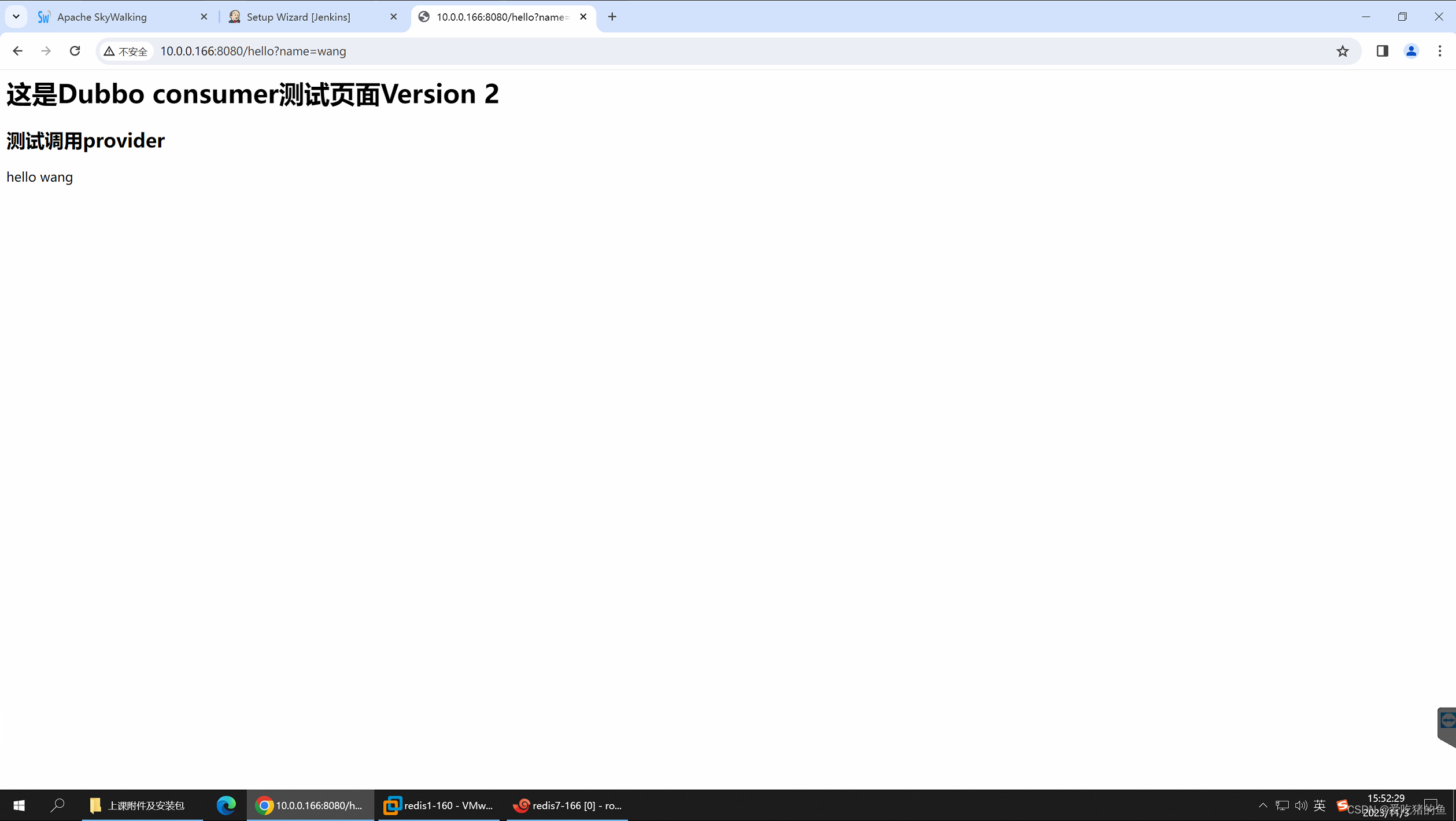This screenshot has height=821, width=1456.
Task: Open redis7-166 terminal taskbar window
Action: coord(567,805)
